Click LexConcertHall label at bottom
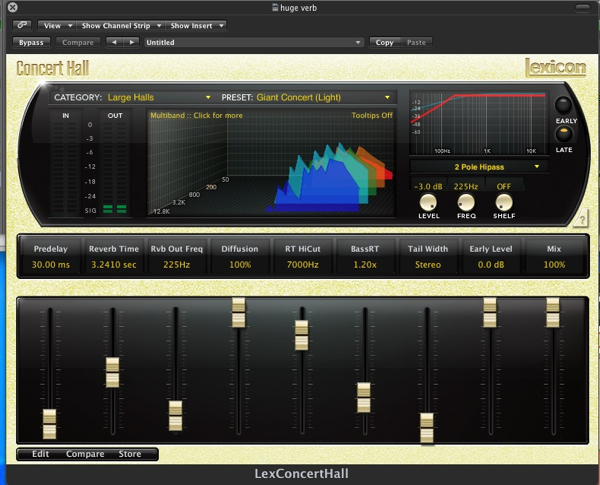 (x=301, y=474)
